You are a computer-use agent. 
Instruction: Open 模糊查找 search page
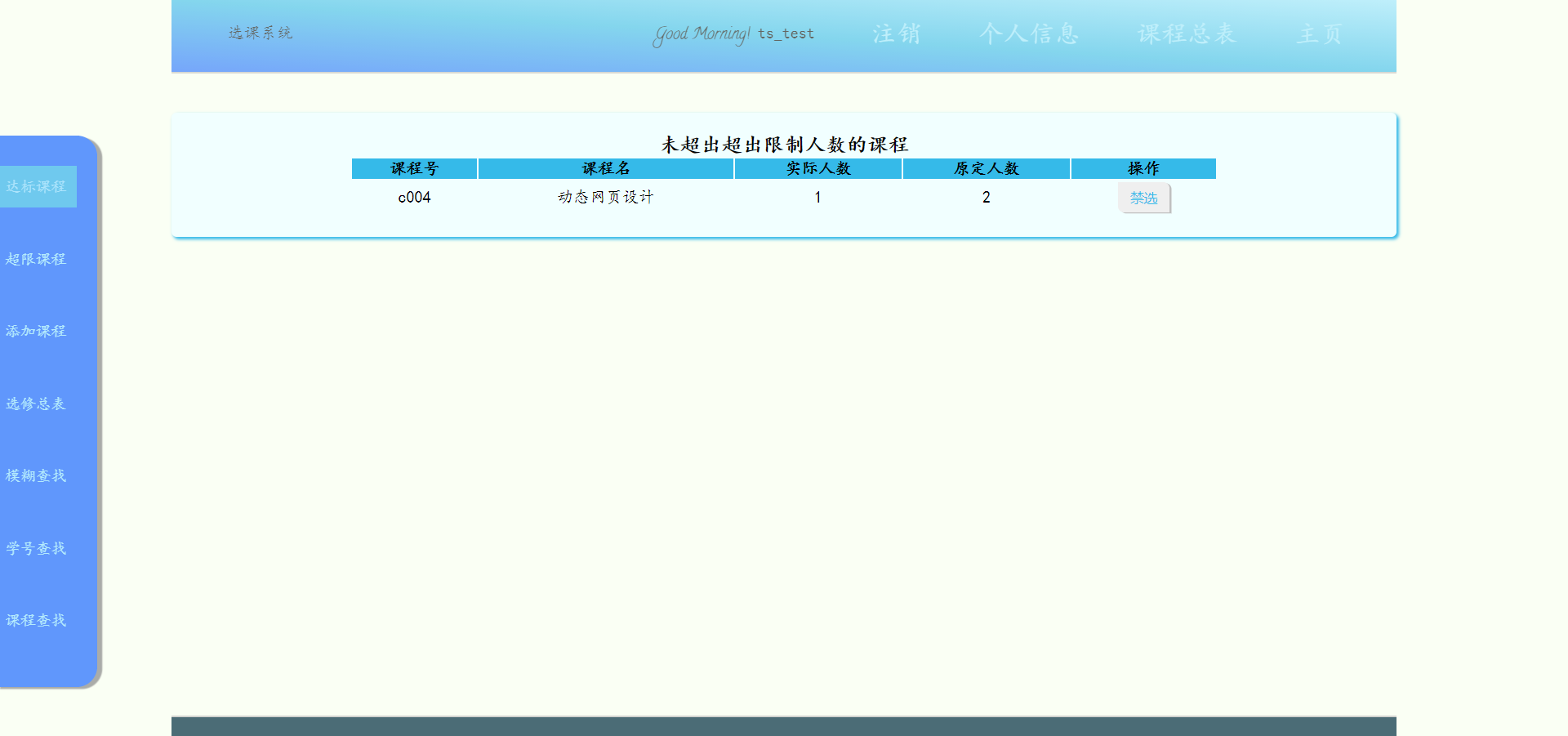point(36,476)
